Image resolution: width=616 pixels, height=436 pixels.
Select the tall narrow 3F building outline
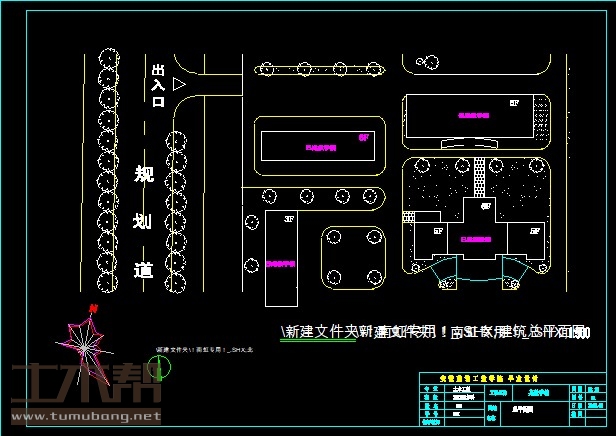tap(281, 260)
